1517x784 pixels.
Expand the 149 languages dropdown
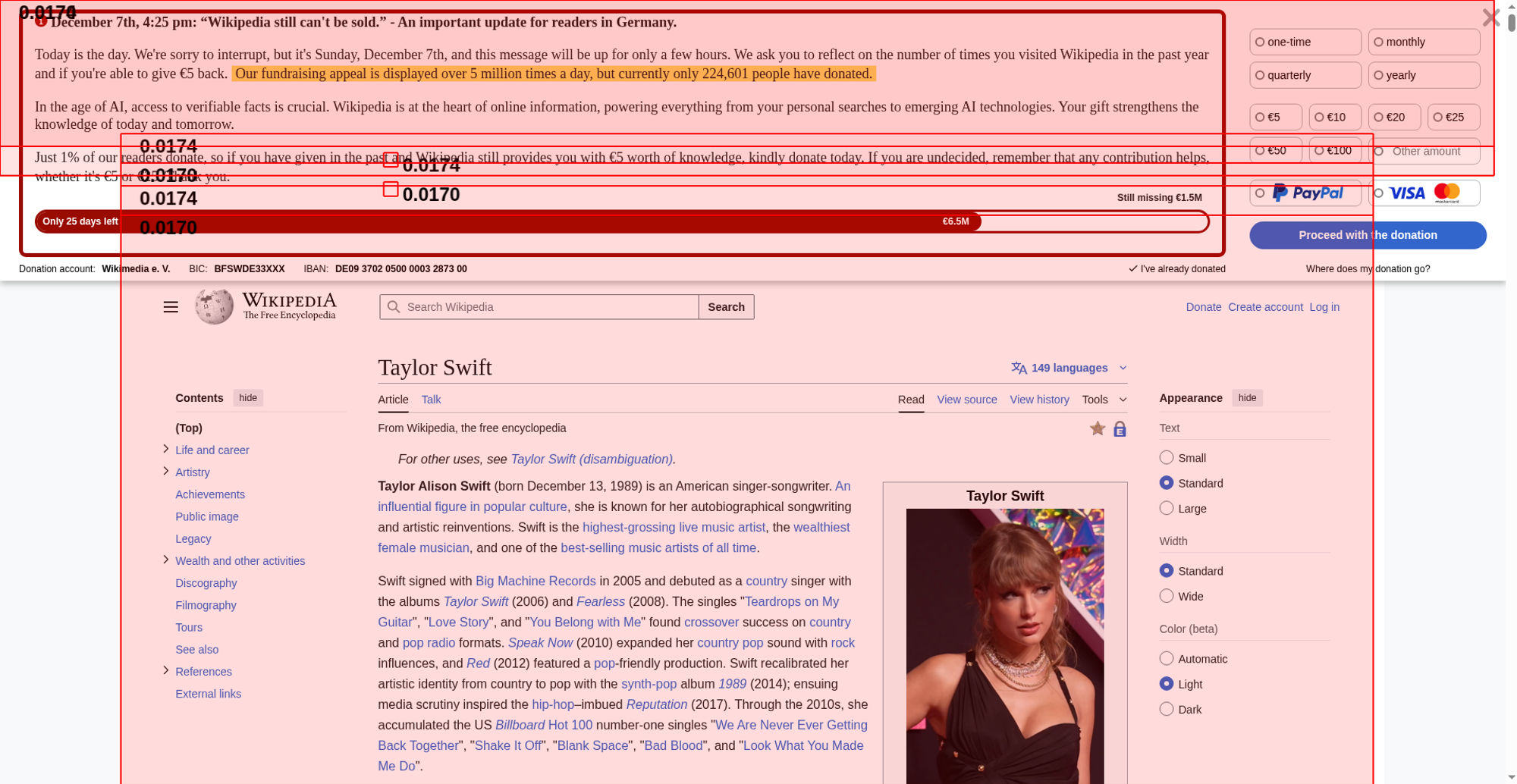(x=1069, y=368)
